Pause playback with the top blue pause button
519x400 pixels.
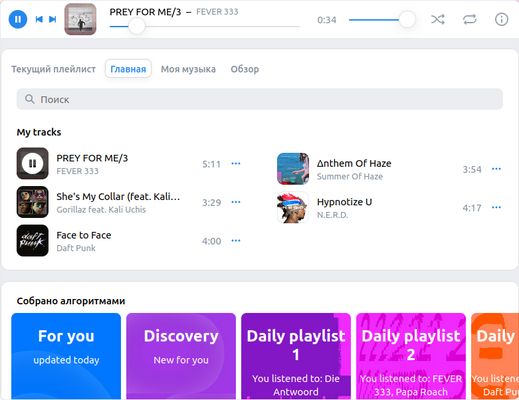(x=18, y=19)
